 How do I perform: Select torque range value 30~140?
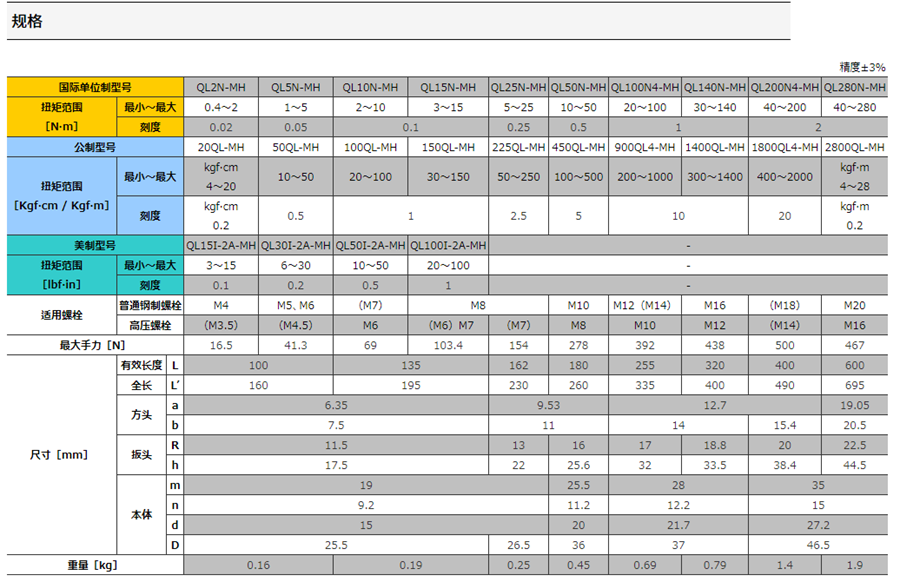(x=715, y=107)
